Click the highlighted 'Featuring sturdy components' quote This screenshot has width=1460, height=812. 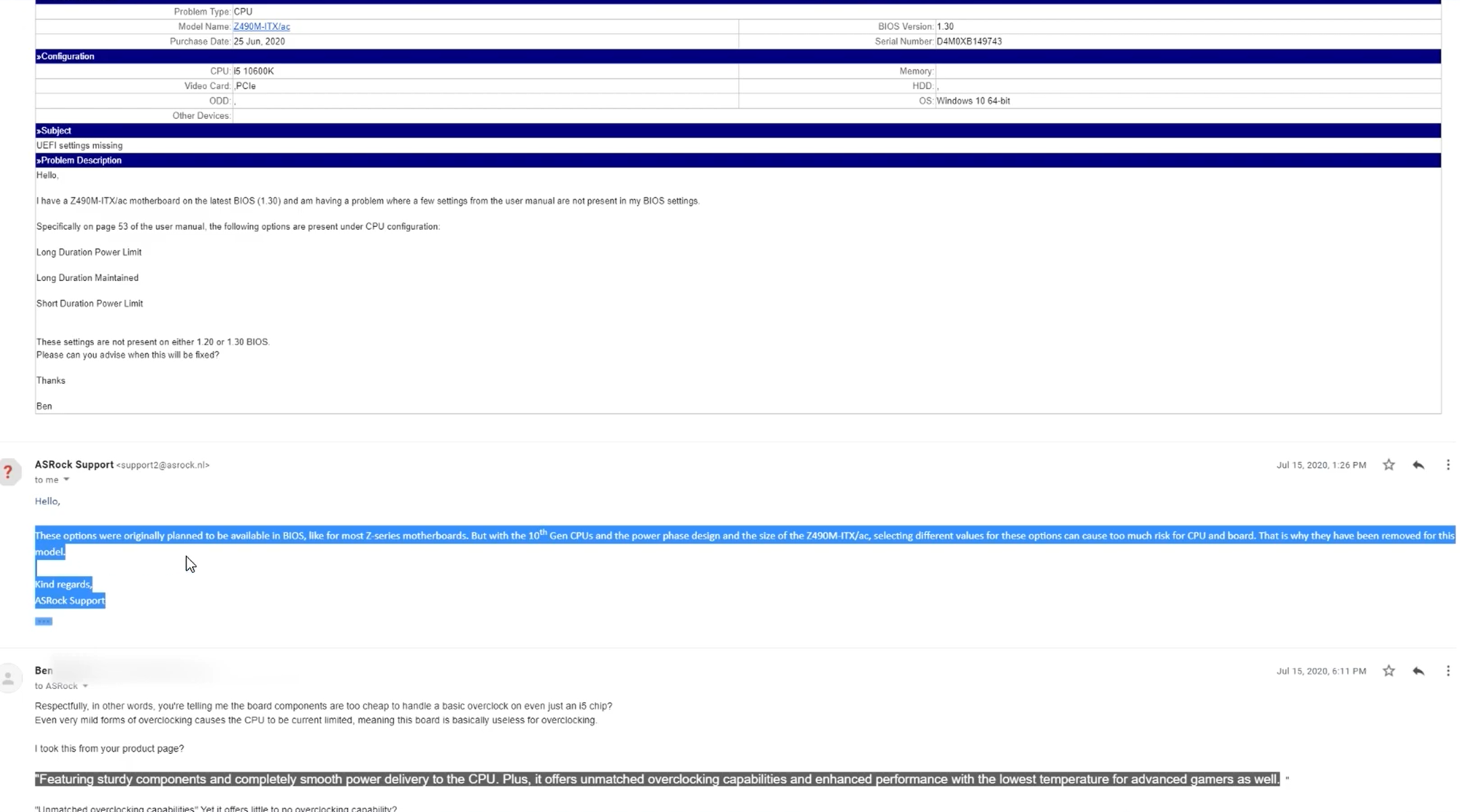click(657, 779)
